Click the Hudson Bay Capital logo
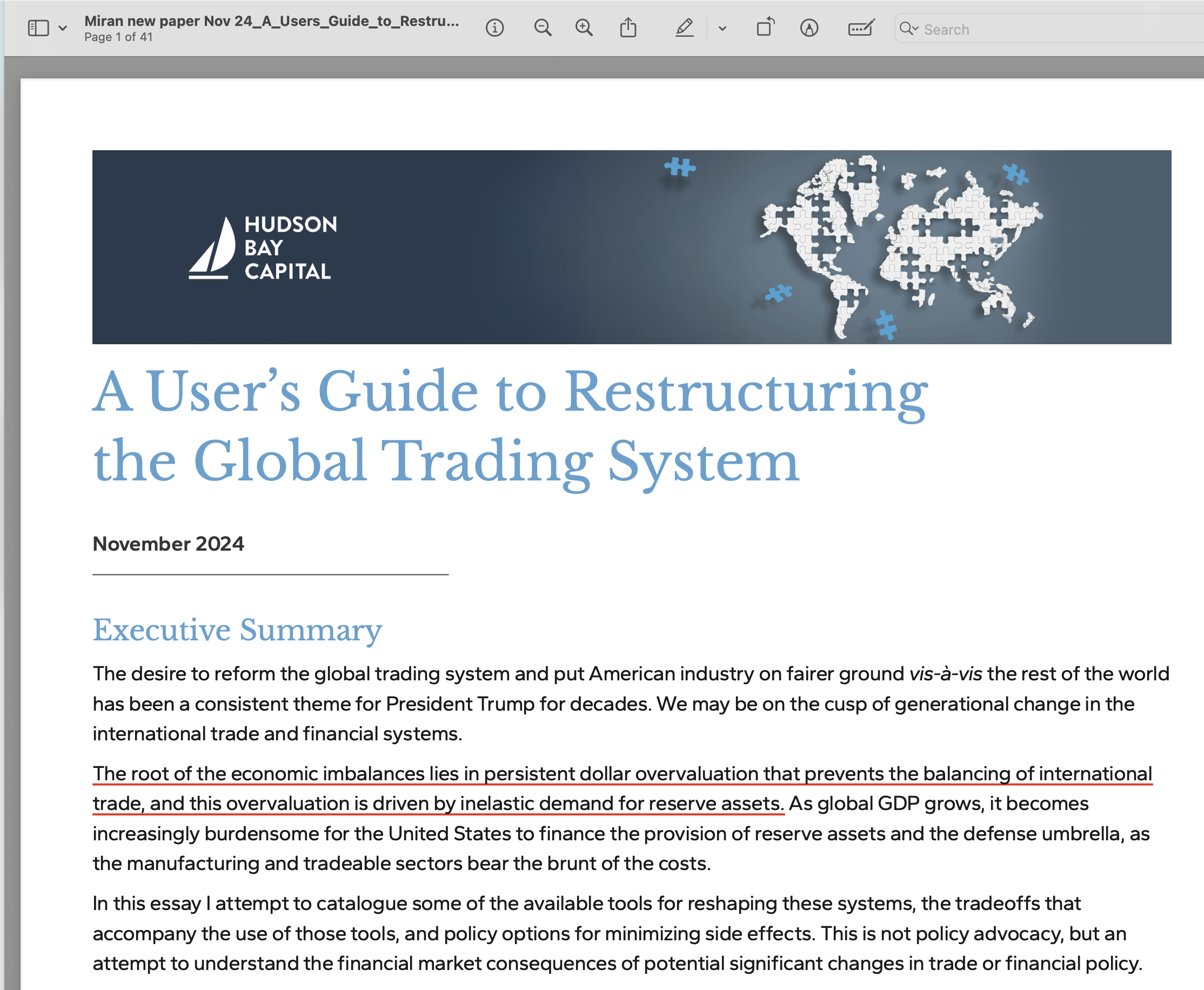This screenshot has height=990, width=1204. (x=263, y=248)
